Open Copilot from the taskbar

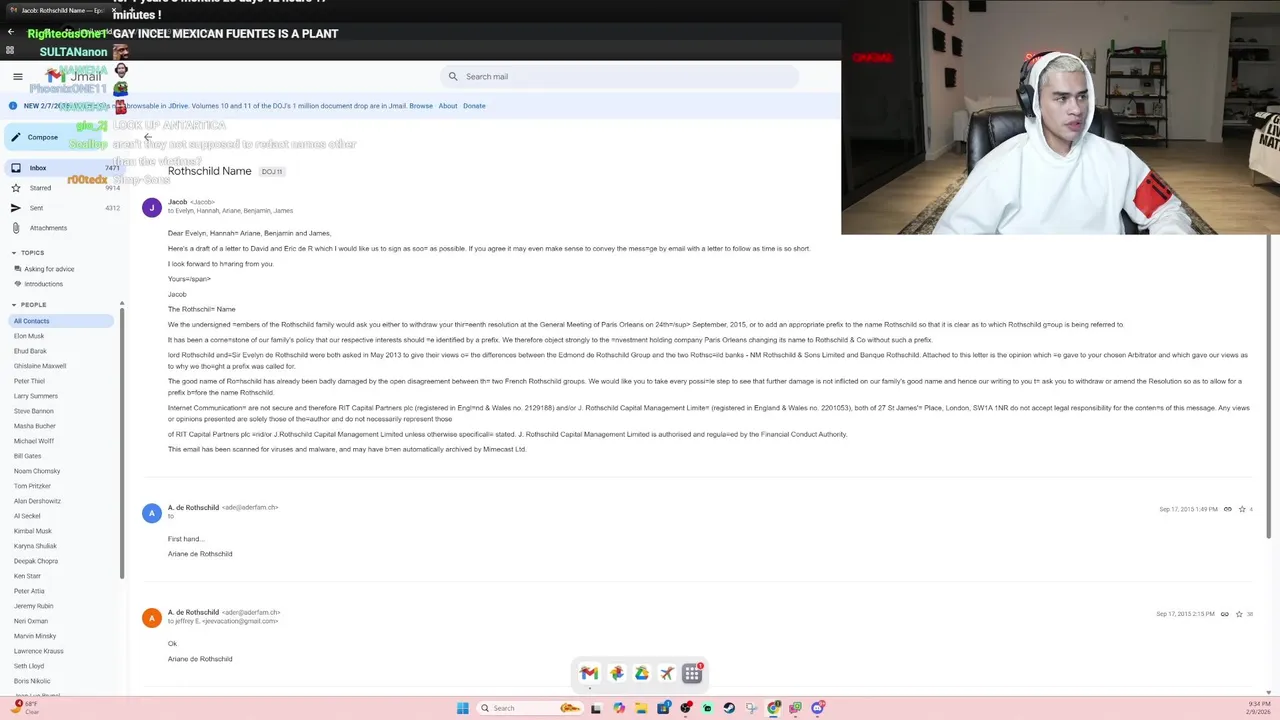(619, 708)
